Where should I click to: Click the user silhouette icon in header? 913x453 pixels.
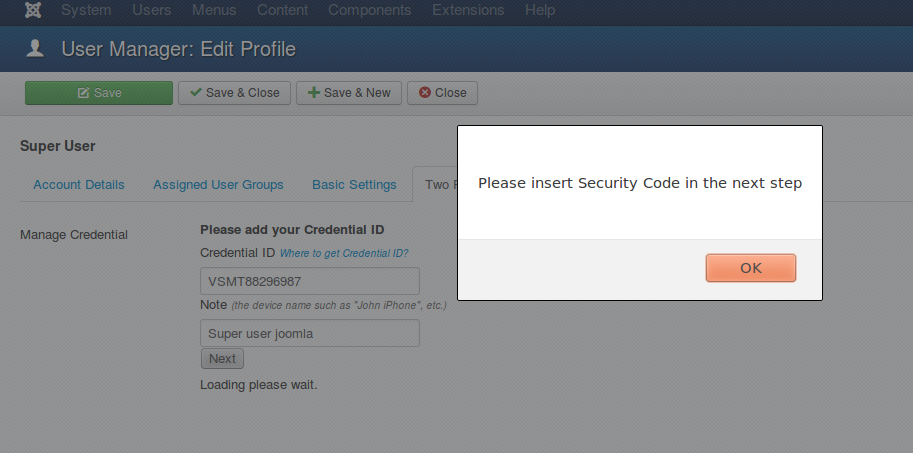(x=35, y=49)
